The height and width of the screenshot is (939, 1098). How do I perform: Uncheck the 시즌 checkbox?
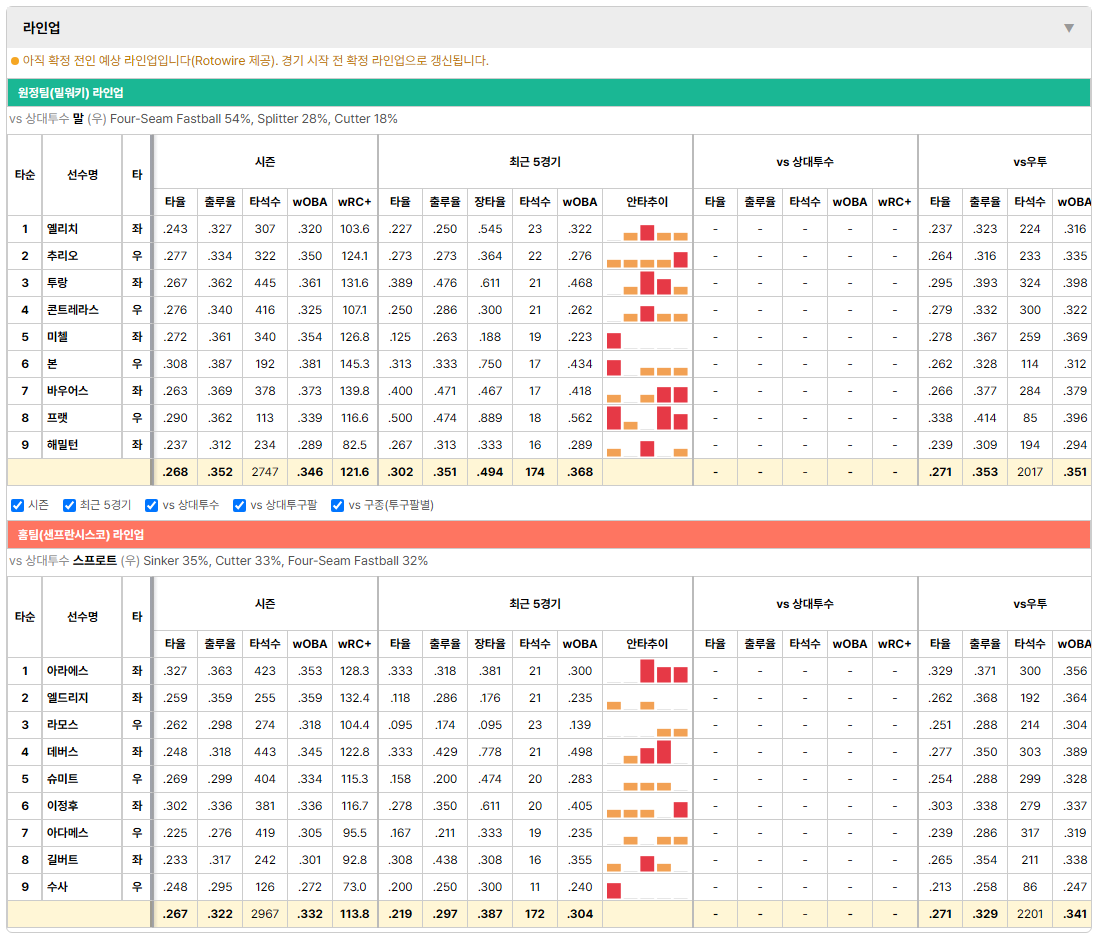[18, 506]
